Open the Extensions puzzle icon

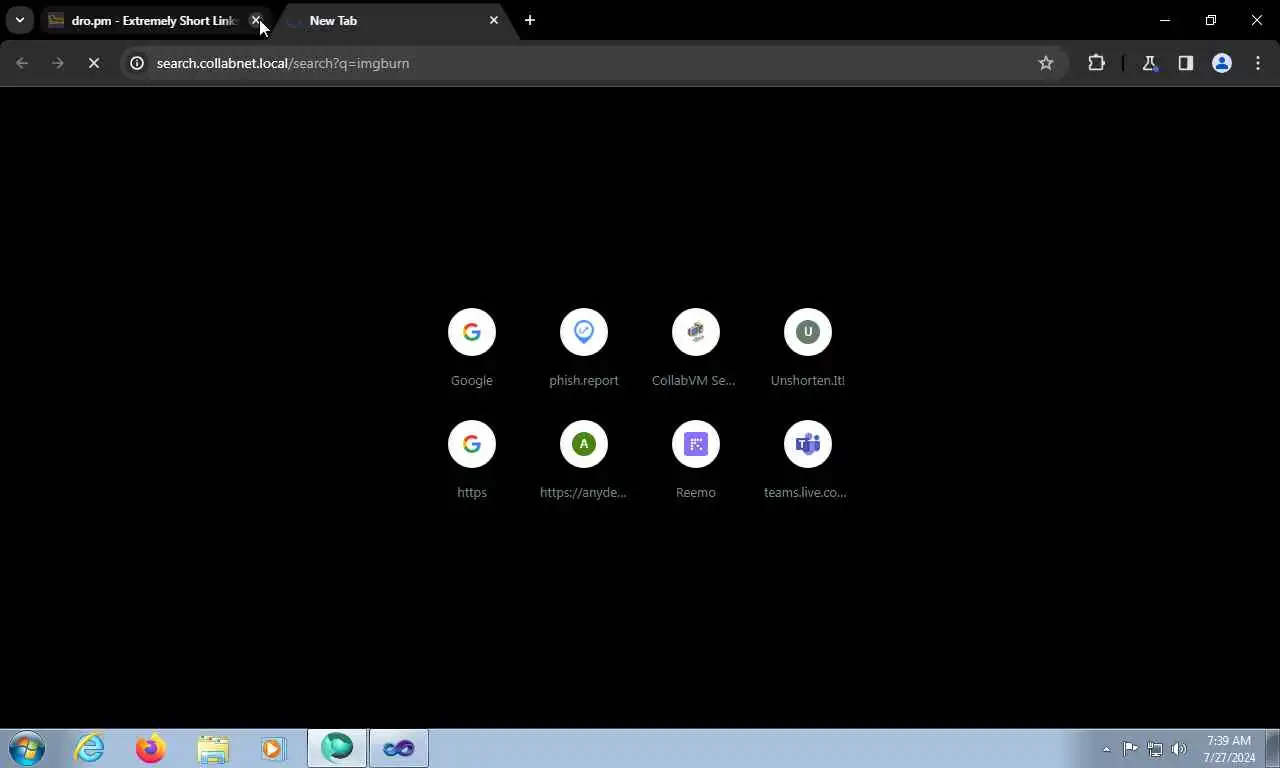[1097, 63]
